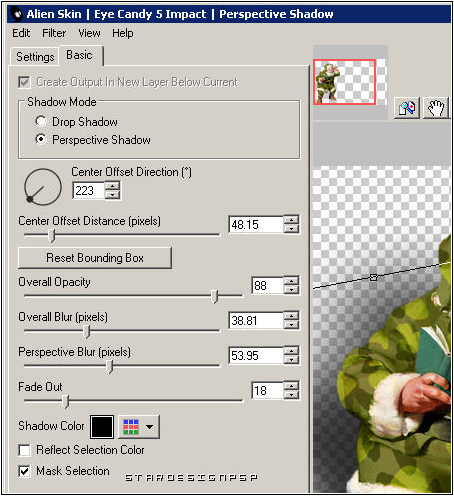Click the navigator preview thumbnail

pyautogui.click(x=345, y=82)
